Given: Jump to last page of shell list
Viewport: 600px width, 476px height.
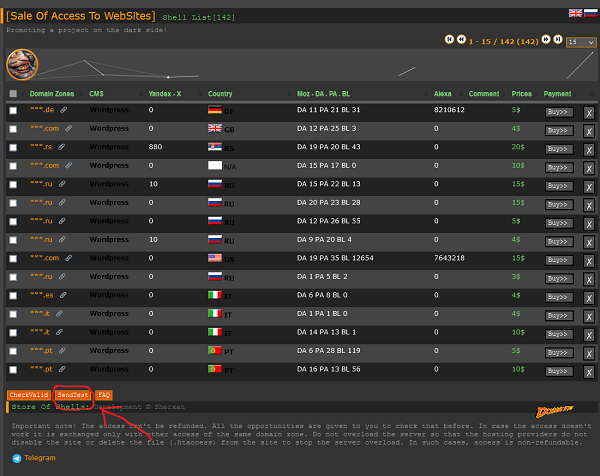Looking at the screenshot, I should coord(558,39).
